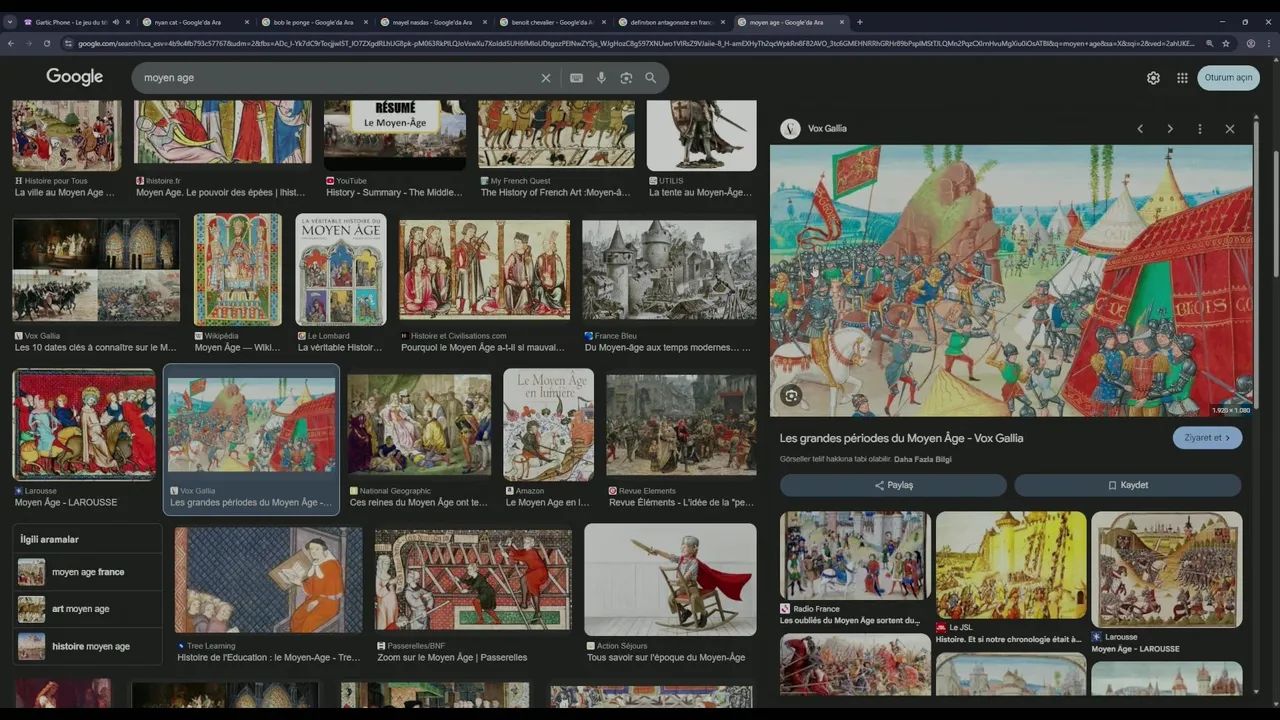This screenshot has width=1280, height=720.
Task: Start voice search with the microphone icon
Action: pos(601,78)
